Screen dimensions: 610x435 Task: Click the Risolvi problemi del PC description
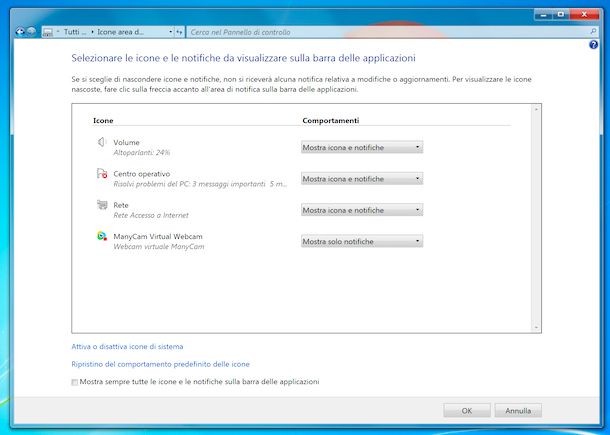click(200, 184)
